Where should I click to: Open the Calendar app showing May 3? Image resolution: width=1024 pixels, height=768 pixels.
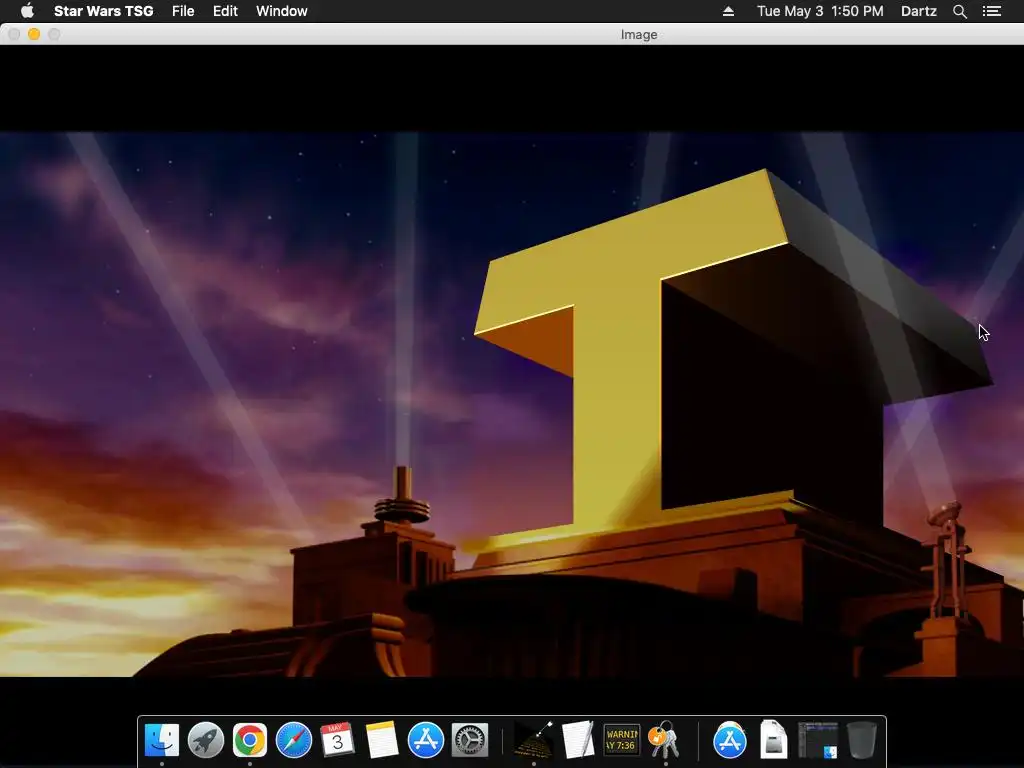click(338, 740)
